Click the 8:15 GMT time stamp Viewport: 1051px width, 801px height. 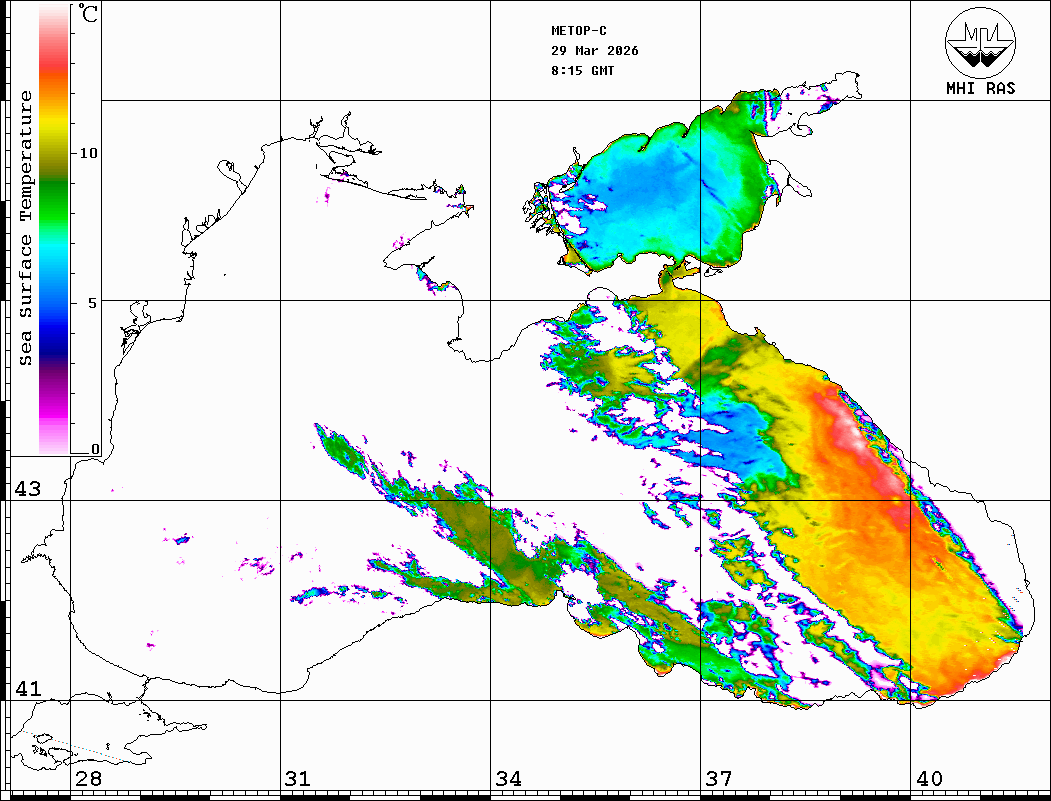583,71
